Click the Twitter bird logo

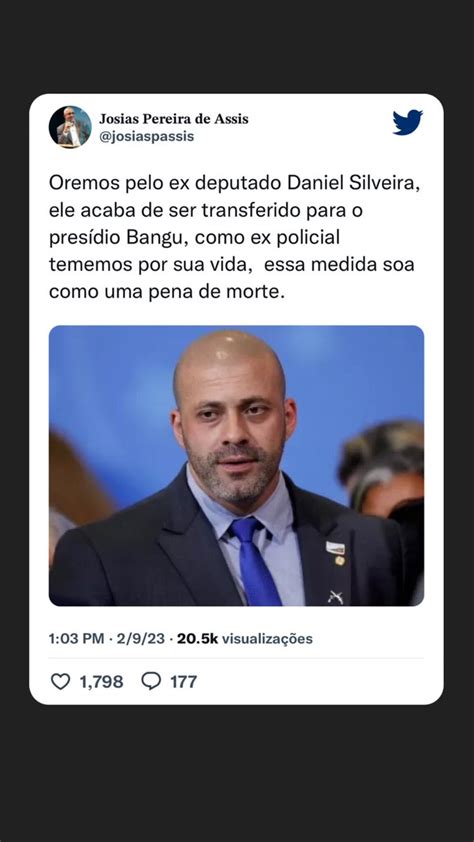click(407, 122)
